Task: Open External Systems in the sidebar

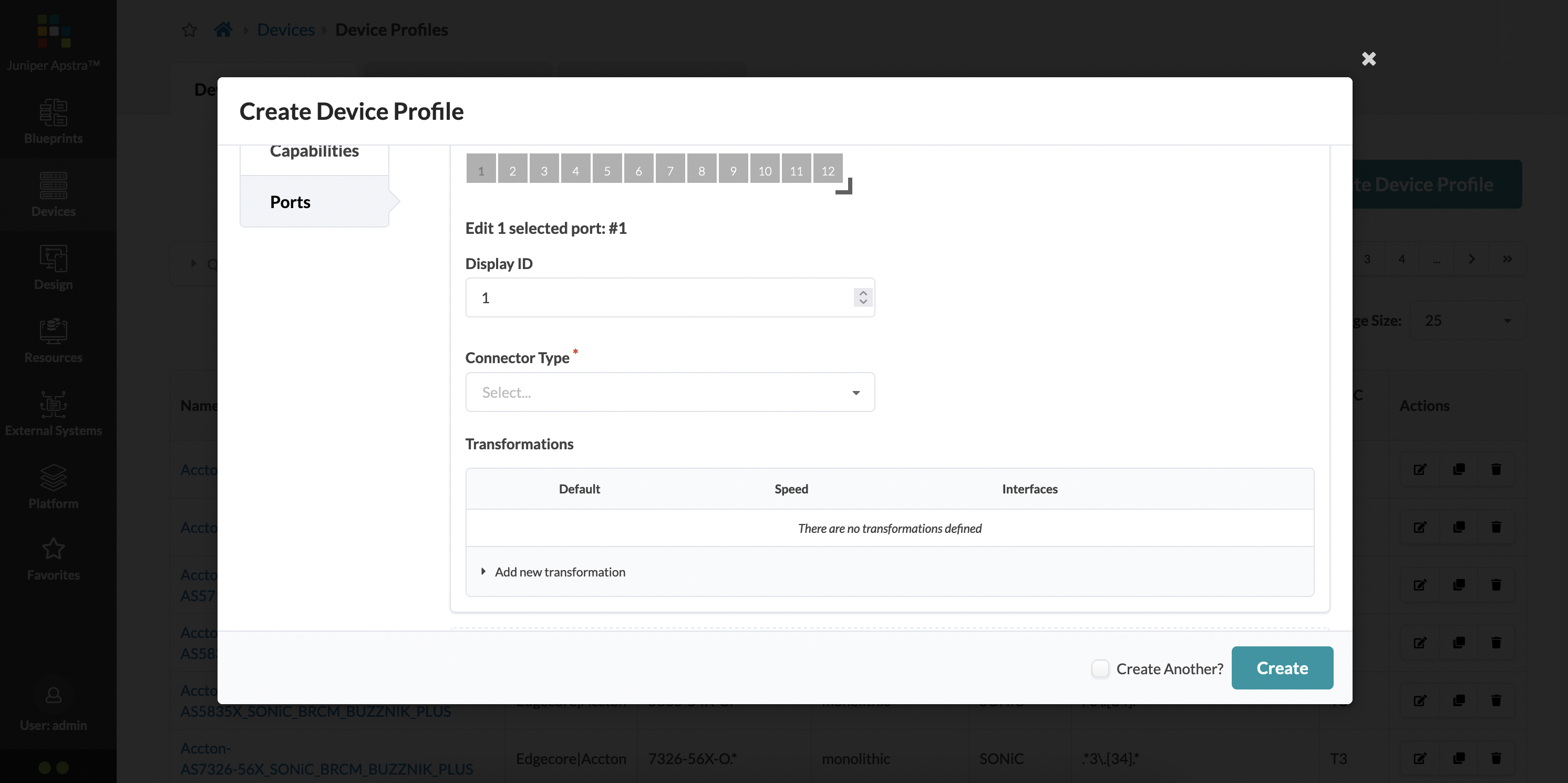Action: pos(54,414)
